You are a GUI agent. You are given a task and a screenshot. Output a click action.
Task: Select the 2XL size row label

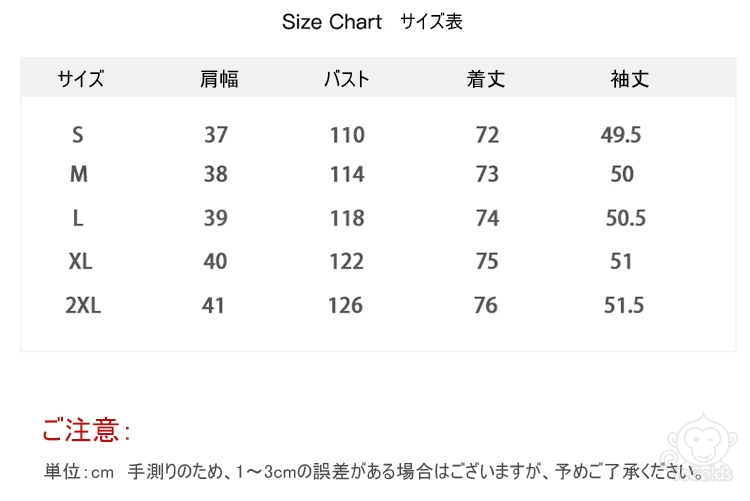83,306
